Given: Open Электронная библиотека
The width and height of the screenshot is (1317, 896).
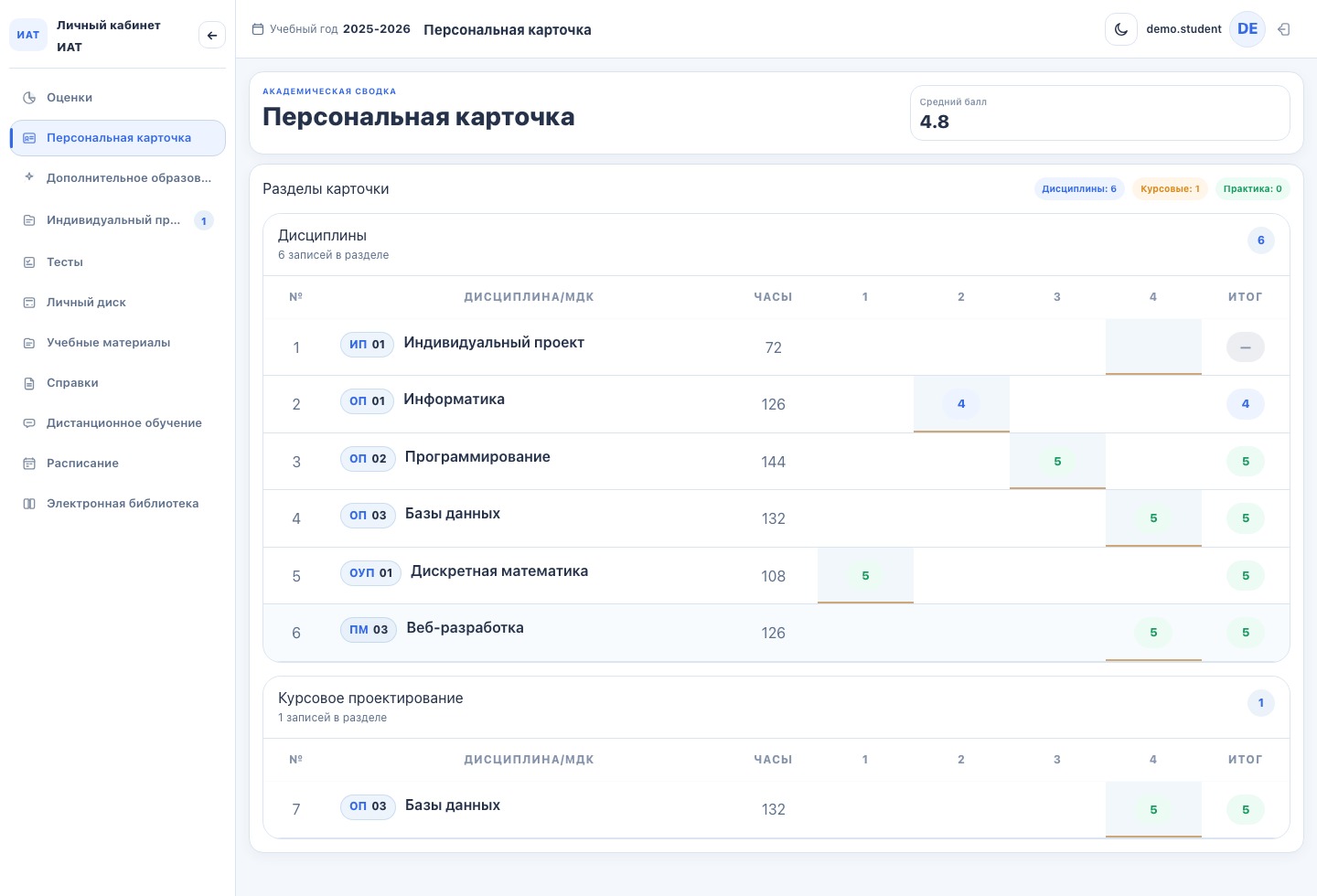Looking at the screenshot, I should click(117, 504).
